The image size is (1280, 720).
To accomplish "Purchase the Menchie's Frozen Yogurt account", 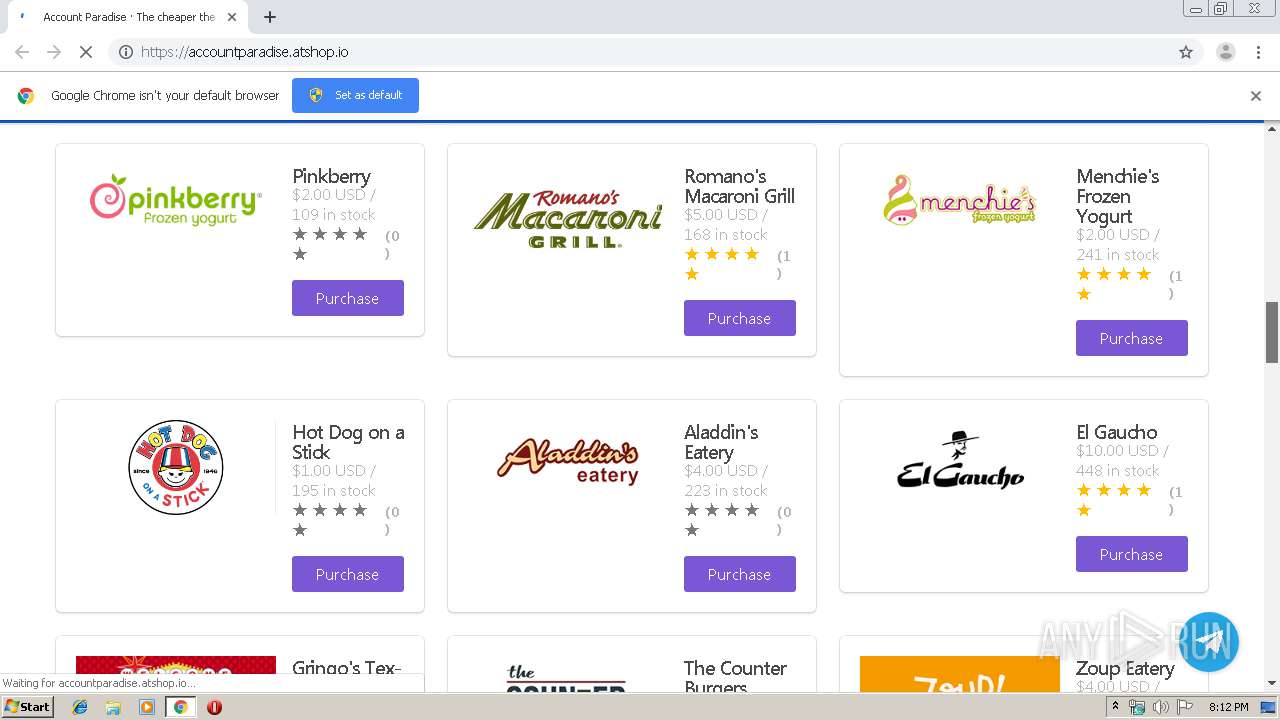I will (x=1132, y=338).
